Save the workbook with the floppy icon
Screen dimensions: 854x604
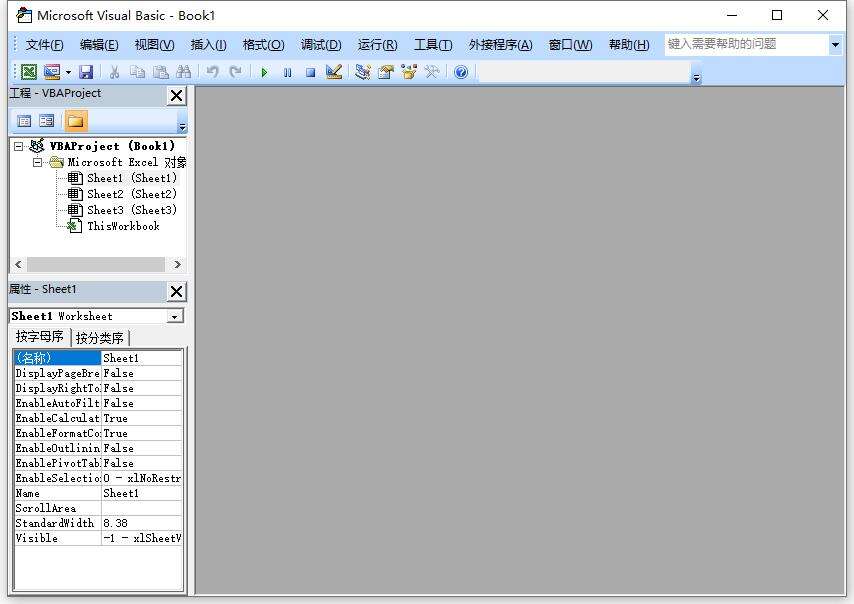[x=86, y=72]
